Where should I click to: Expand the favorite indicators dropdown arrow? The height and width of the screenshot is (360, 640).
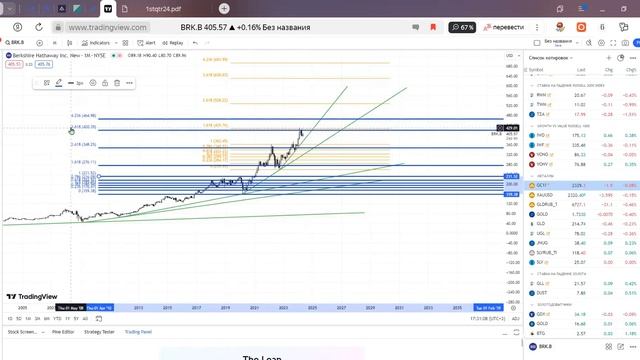[116, 43]
